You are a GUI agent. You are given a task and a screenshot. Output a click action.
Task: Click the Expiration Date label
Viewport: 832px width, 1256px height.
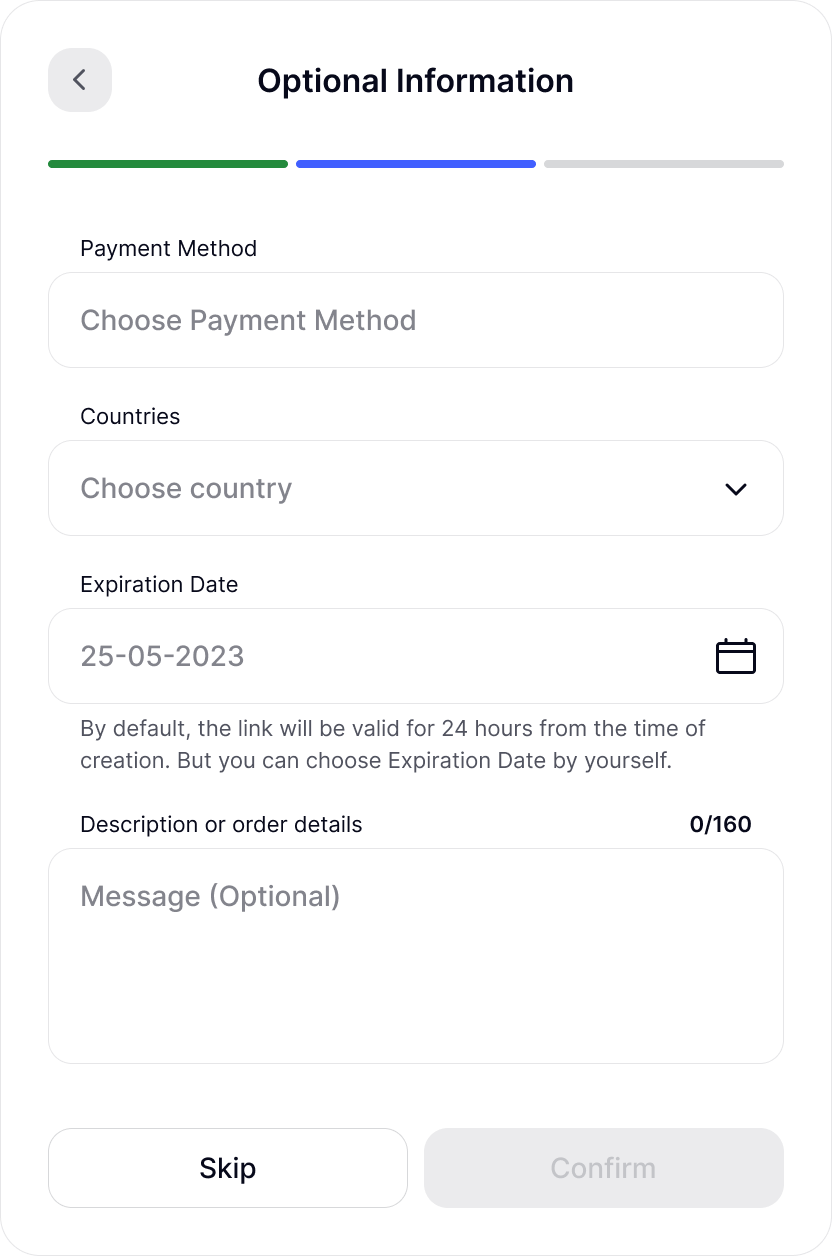pyautogui.click(x=159, y=584)
